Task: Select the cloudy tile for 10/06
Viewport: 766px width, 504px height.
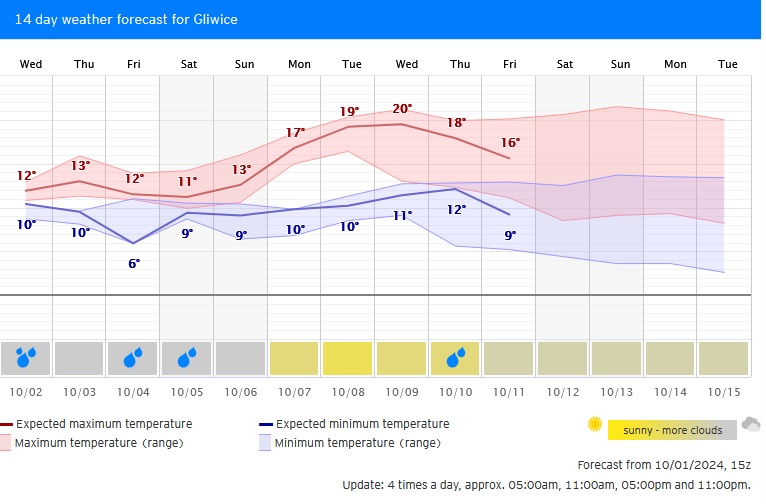Action: (x=241, y=357)
